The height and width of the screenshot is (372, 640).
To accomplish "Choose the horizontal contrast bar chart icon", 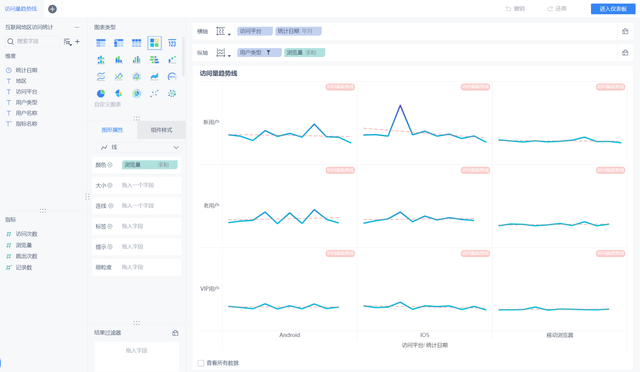I will (x=154, y=60).
